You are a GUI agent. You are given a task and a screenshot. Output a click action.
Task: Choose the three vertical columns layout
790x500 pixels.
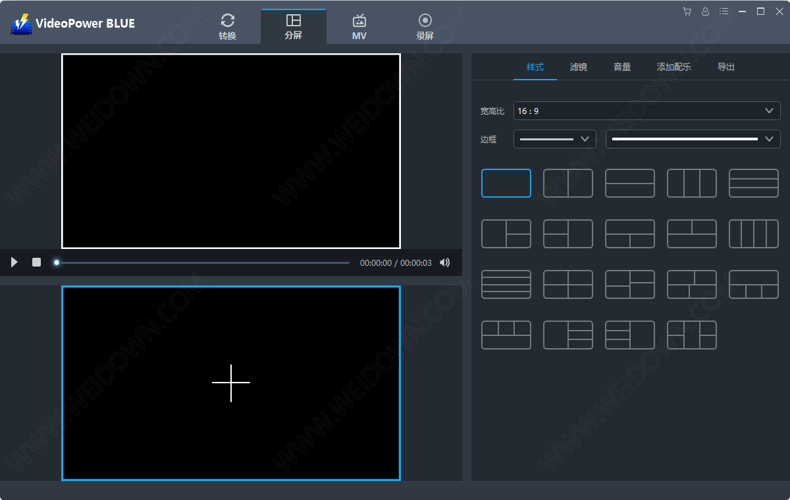pyautogui.click(x=692, y=183)
